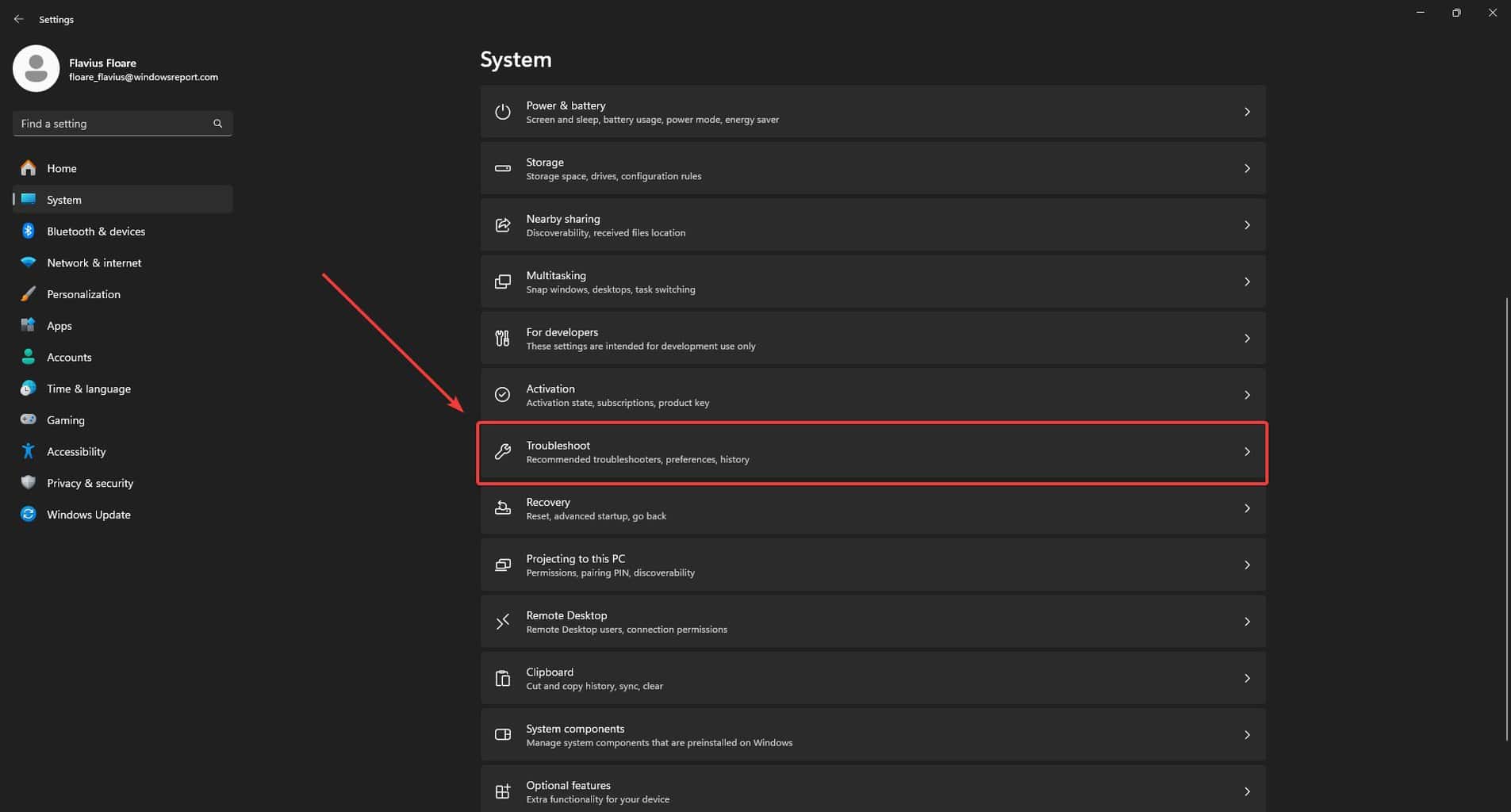
Task: Click the Flavius Floare account name
Action: pyautogui.click(x=102, y=63)
